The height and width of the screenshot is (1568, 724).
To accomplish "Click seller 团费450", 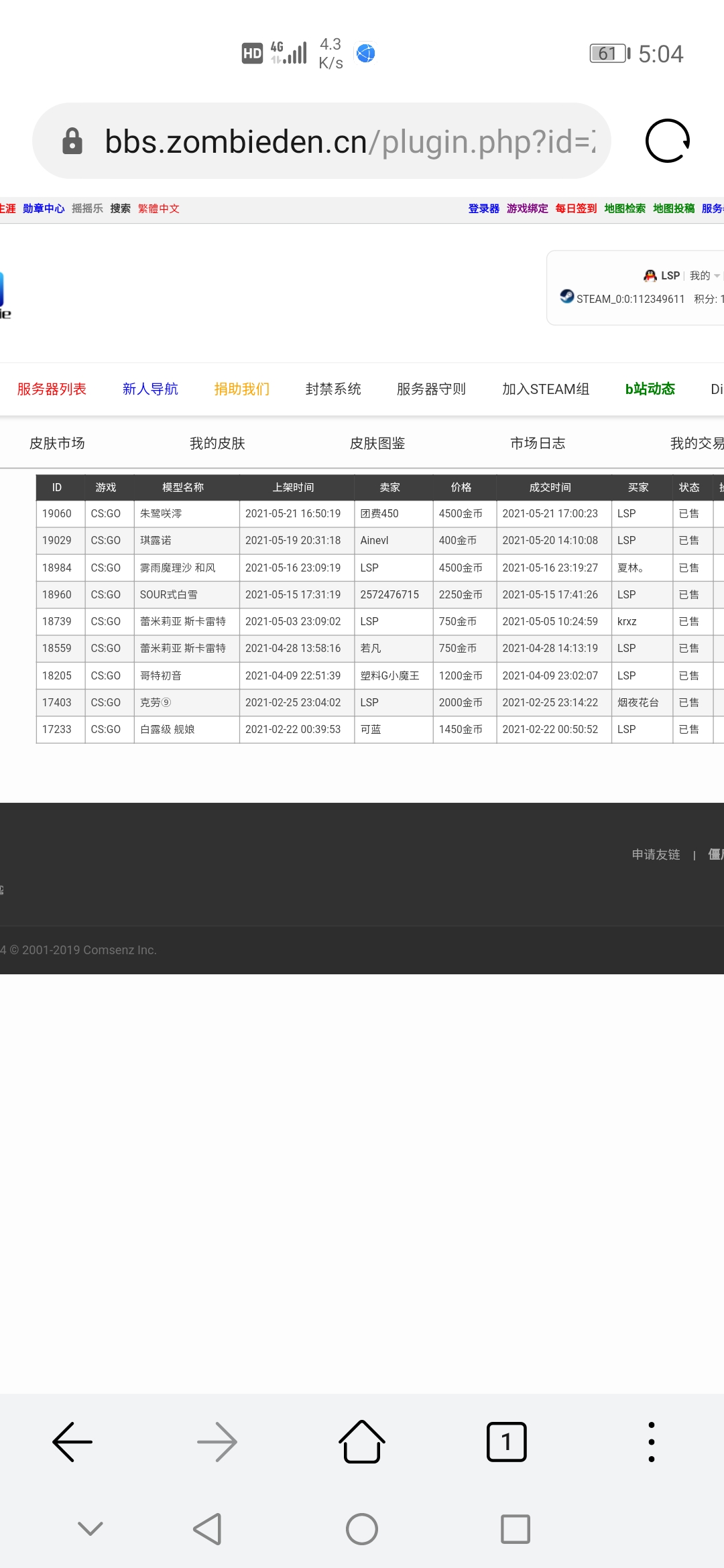I will (x=379, y=513).
